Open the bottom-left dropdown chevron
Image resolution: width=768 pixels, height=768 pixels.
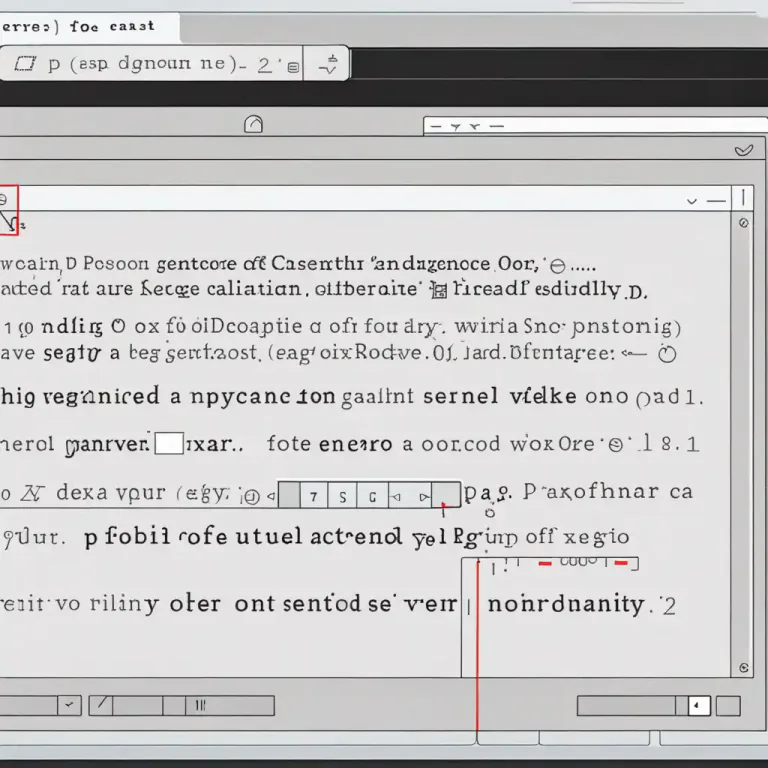click(x=69, y=705)
